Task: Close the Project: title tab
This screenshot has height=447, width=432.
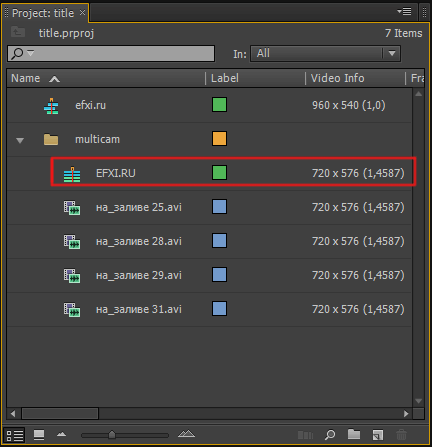Action: (82, 13)
